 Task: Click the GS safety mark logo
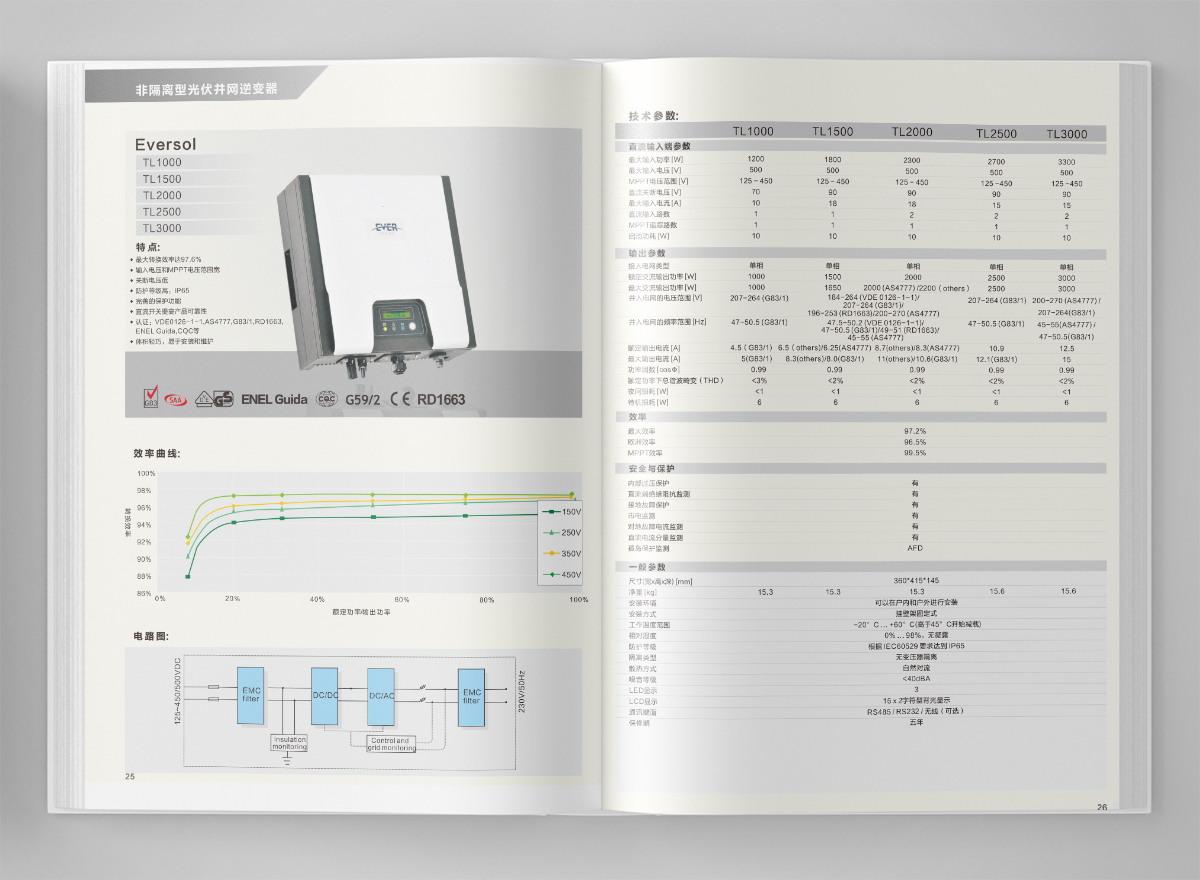click(224, 399)
